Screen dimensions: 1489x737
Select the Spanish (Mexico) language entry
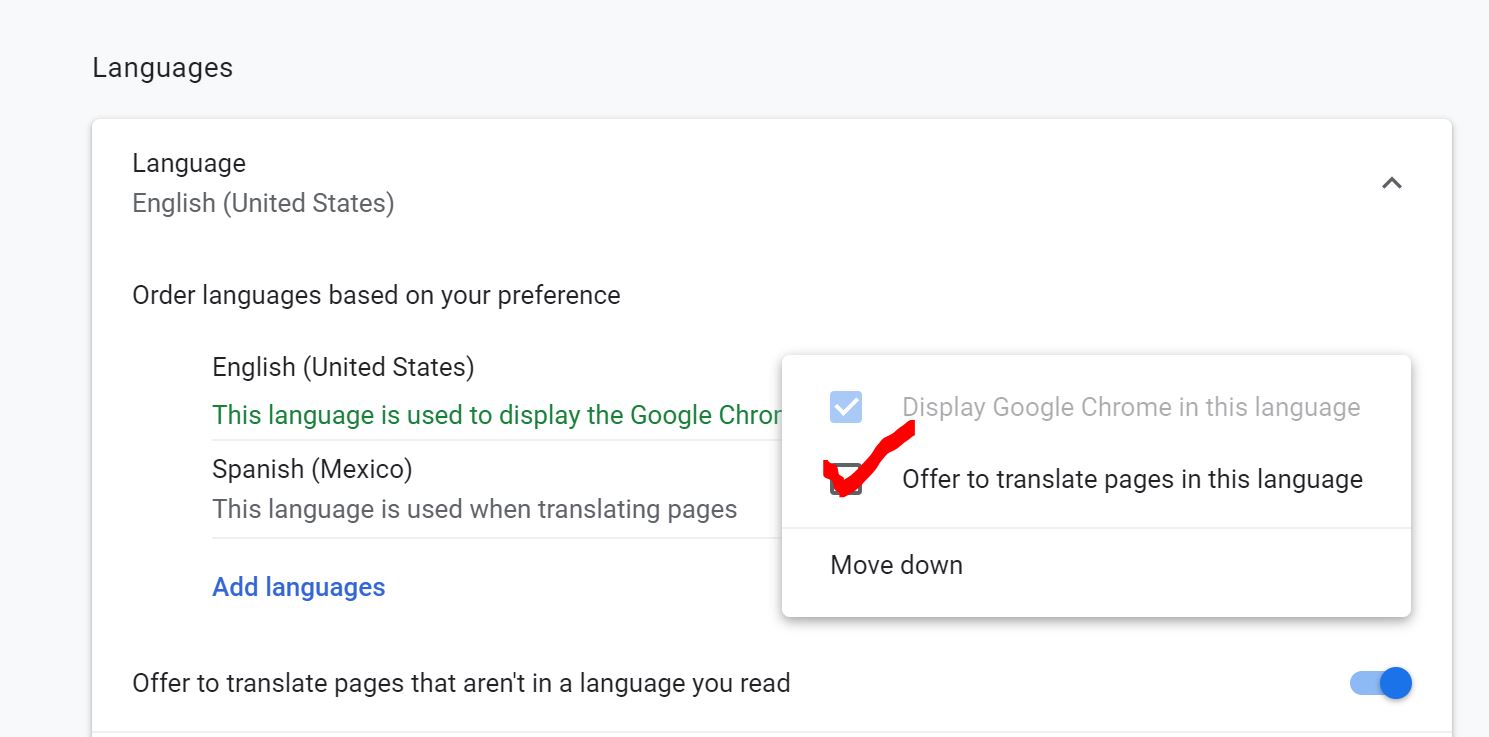pos(312,469)
